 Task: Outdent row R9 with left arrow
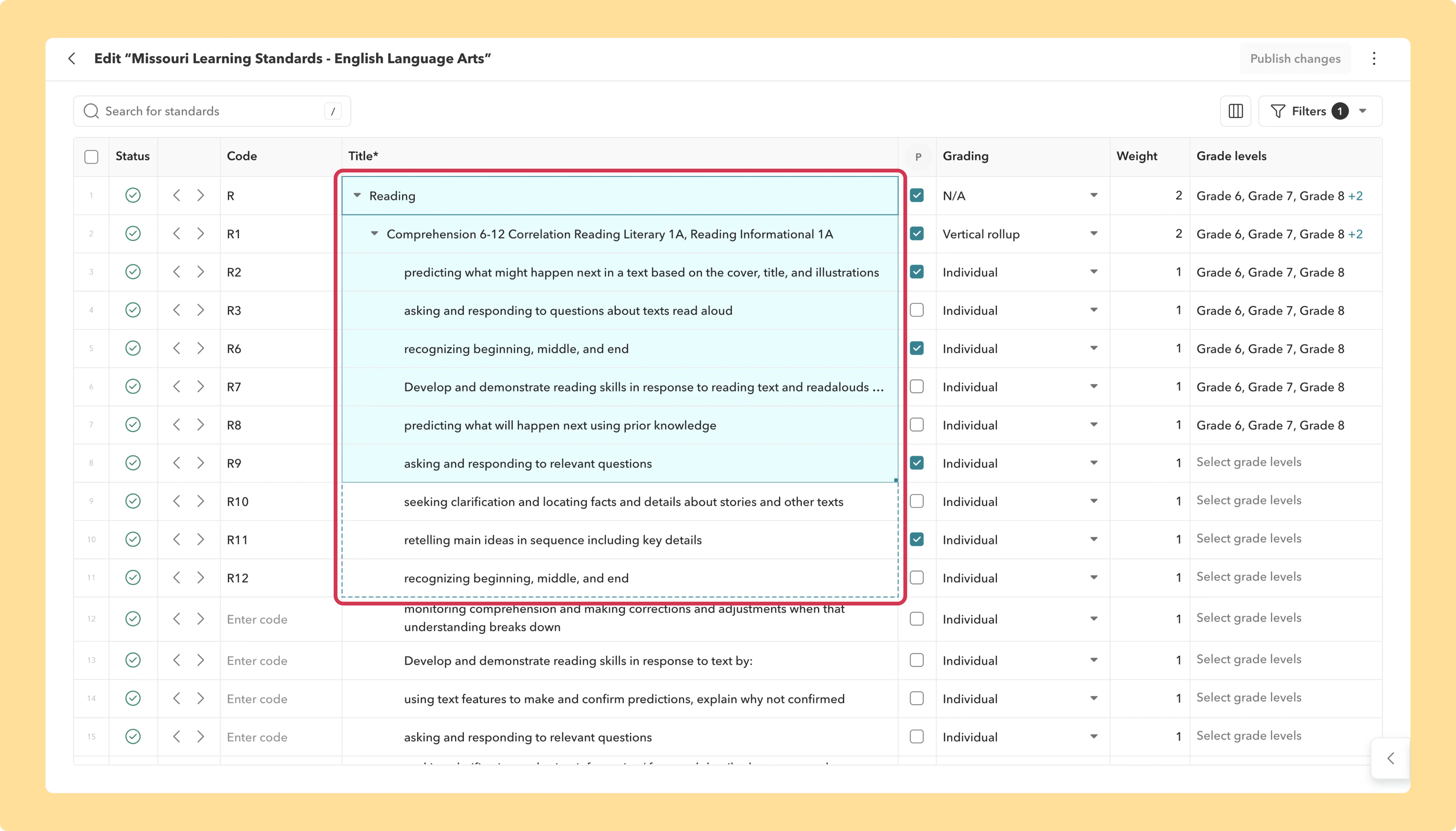coord(177,463)
